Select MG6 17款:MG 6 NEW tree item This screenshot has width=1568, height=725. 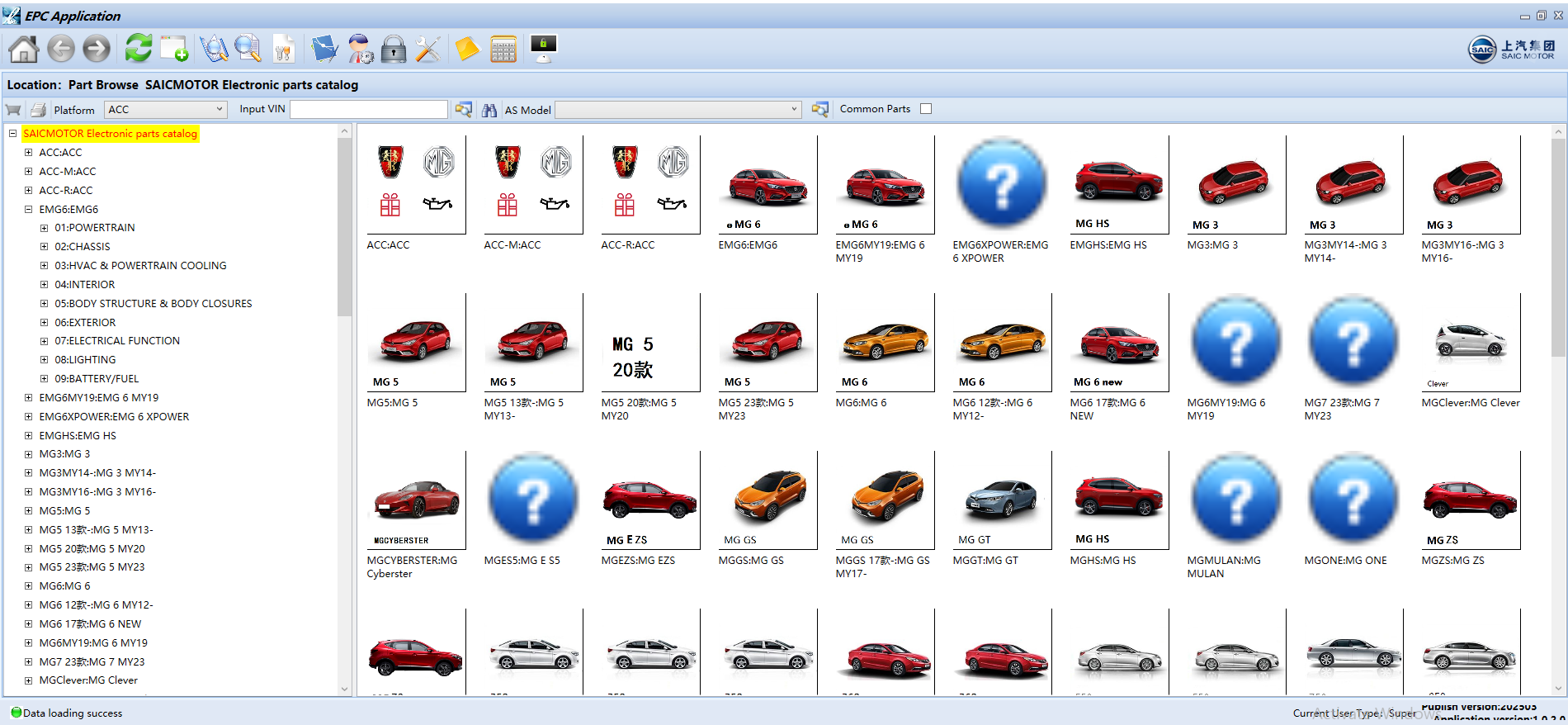(x=90, y=624)
